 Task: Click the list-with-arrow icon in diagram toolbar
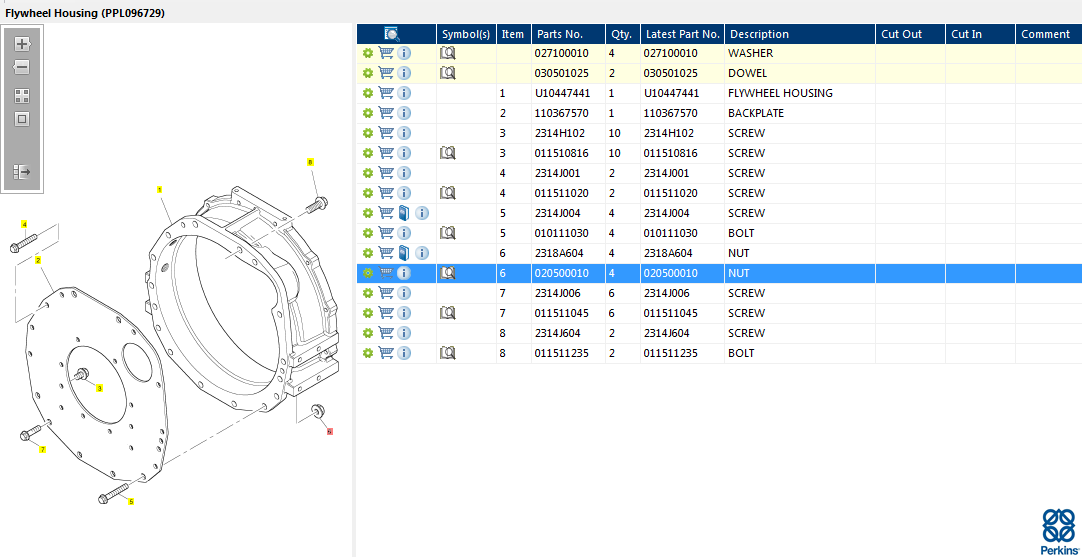pyautogui.click(x=22, y=172)
